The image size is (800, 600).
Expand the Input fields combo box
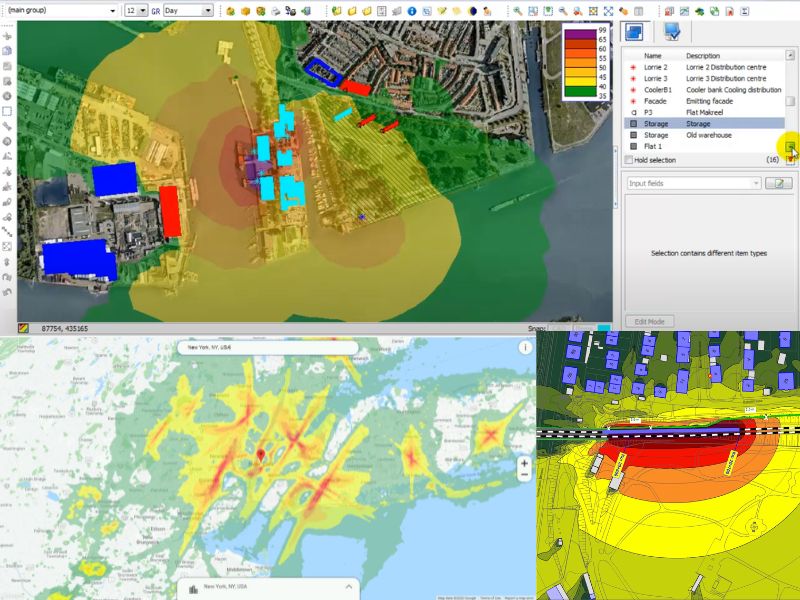tap(756, 183)
